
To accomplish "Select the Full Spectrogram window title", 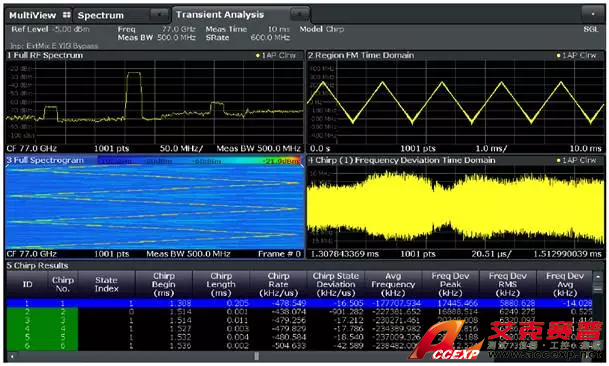I will pos(45,160).
